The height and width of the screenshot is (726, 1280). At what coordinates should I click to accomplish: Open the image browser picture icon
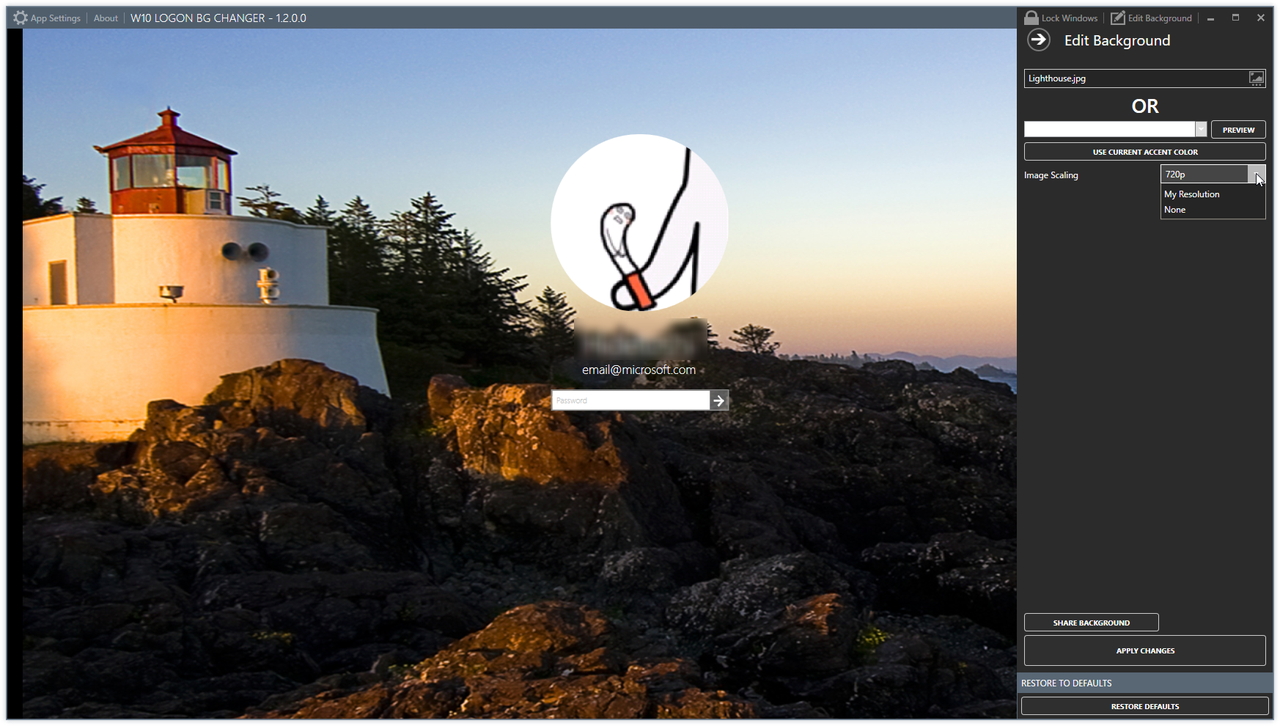click(x=1257, y=78)
